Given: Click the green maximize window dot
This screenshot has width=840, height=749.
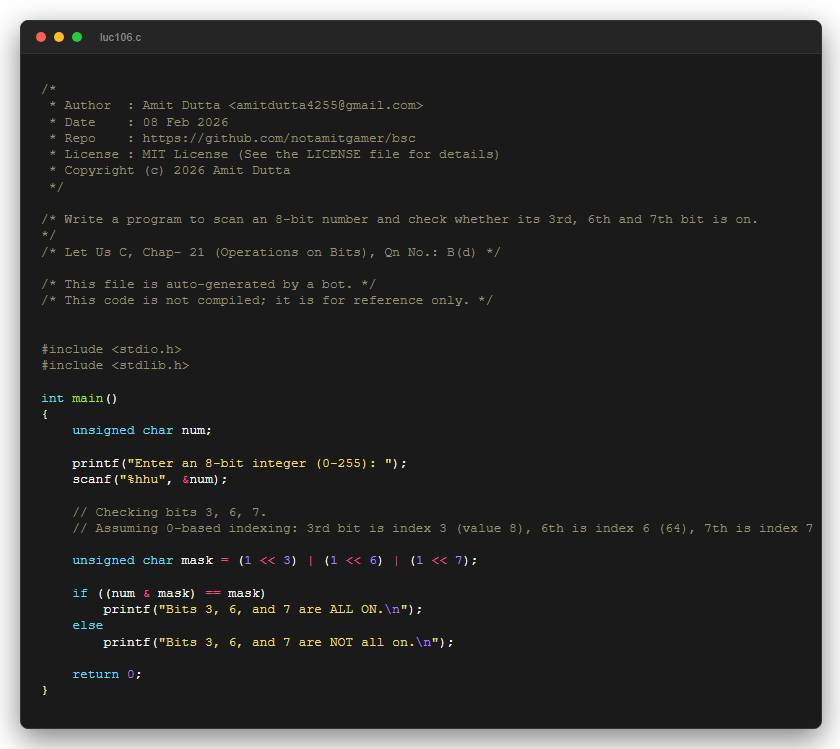Looking at the screenshot, I should click(77, 37).
